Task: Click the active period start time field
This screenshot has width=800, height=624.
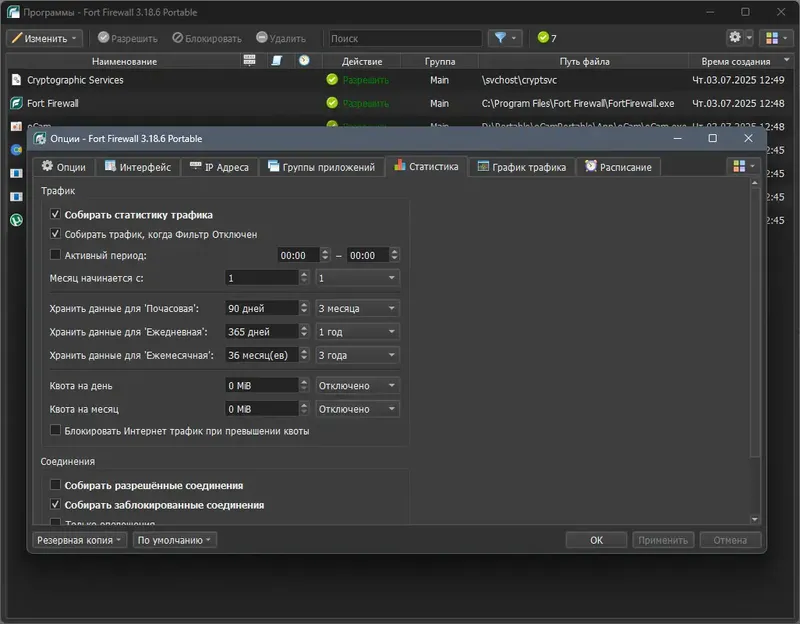Action: 299,255
